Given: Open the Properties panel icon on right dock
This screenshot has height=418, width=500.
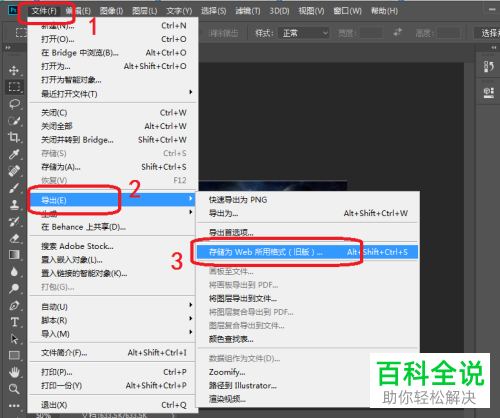Looking at the screenshot, I should click(x=489, y=93).
